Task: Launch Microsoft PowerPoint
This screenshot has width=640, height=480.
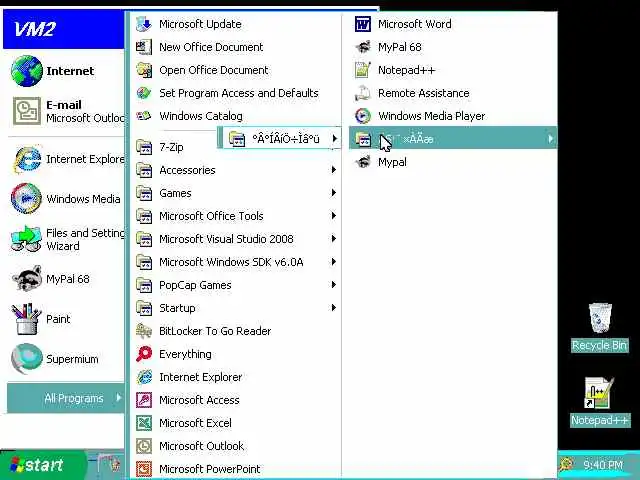Action: coord(236,469)
